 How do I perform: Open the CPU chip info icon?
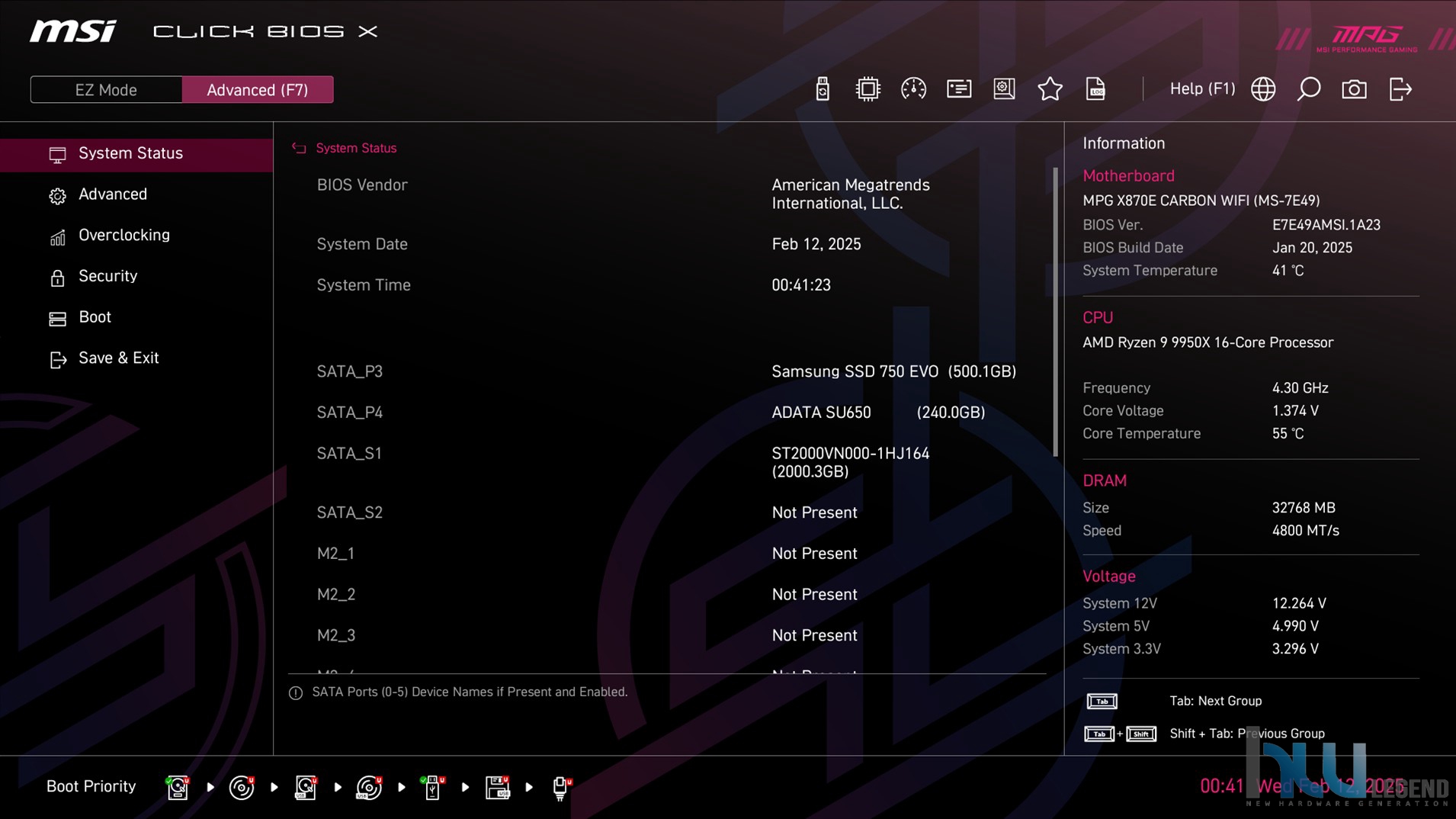pos(868,89)
